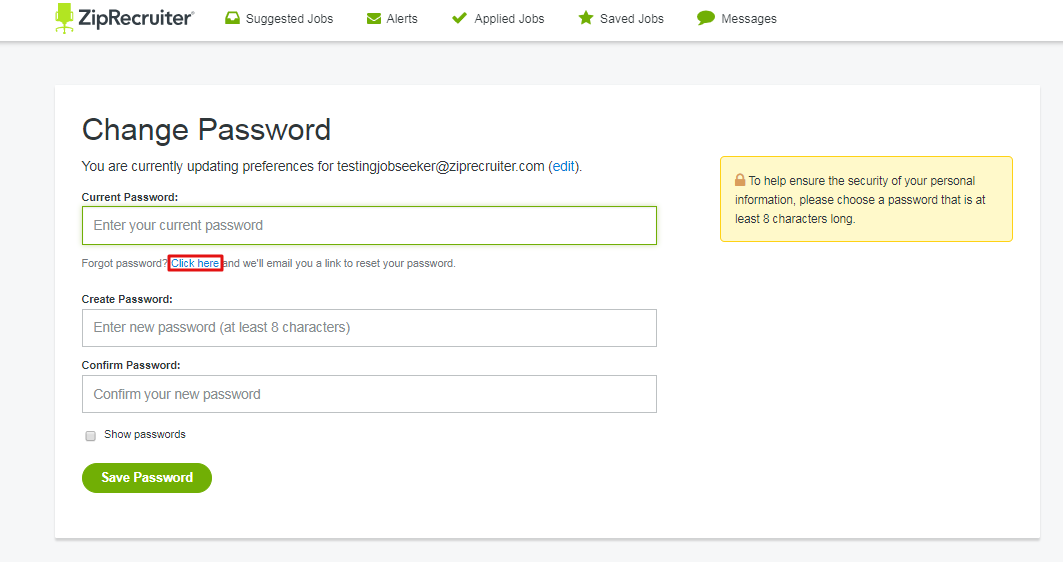The height and width of the screenshot is (562, 1063).
Task: Follow the 'Click here' reset password link
Action: (x=195, y=263)
